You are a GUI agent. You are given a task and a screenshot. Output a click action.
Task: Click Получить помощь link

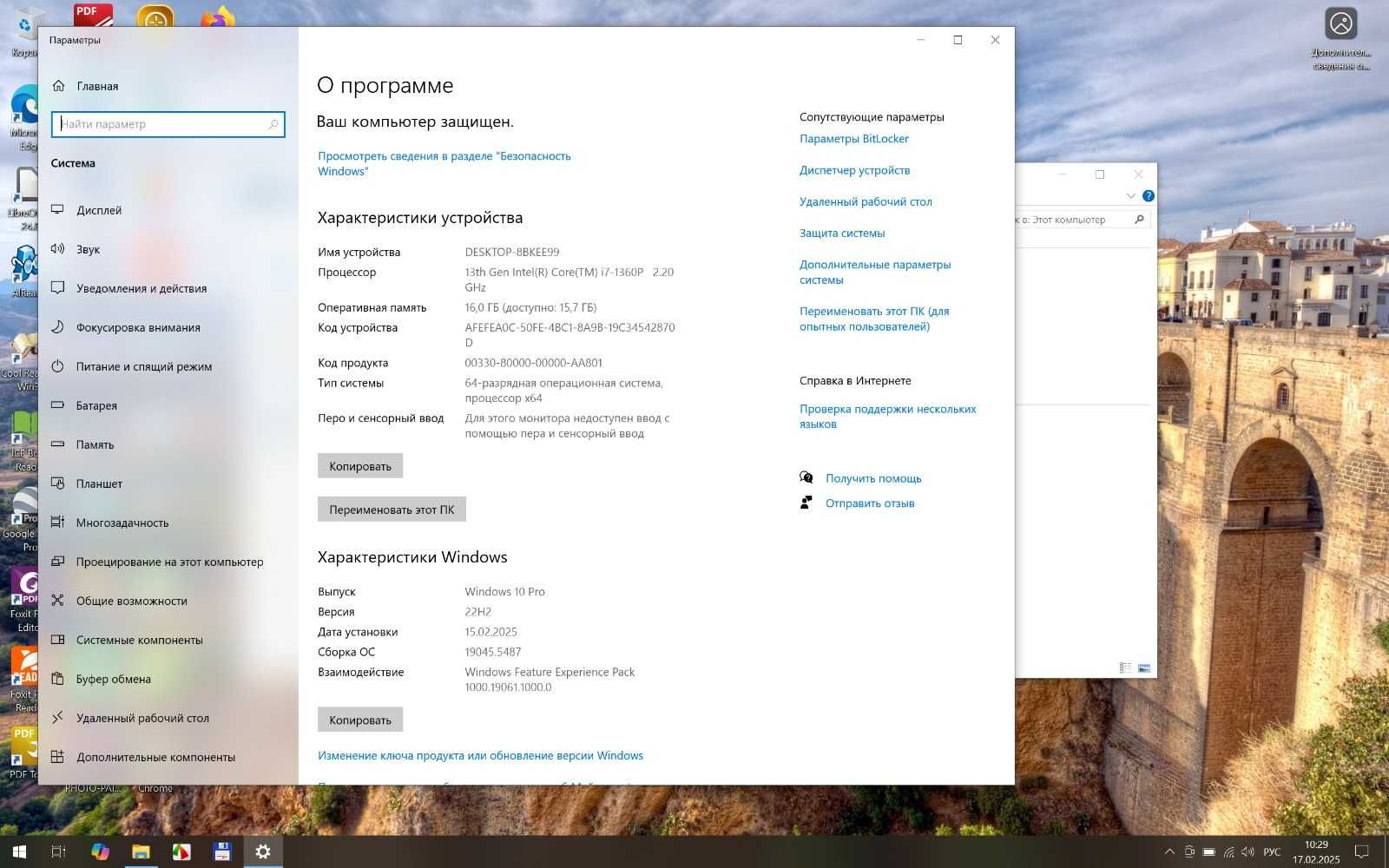click(x=873, y=478)
